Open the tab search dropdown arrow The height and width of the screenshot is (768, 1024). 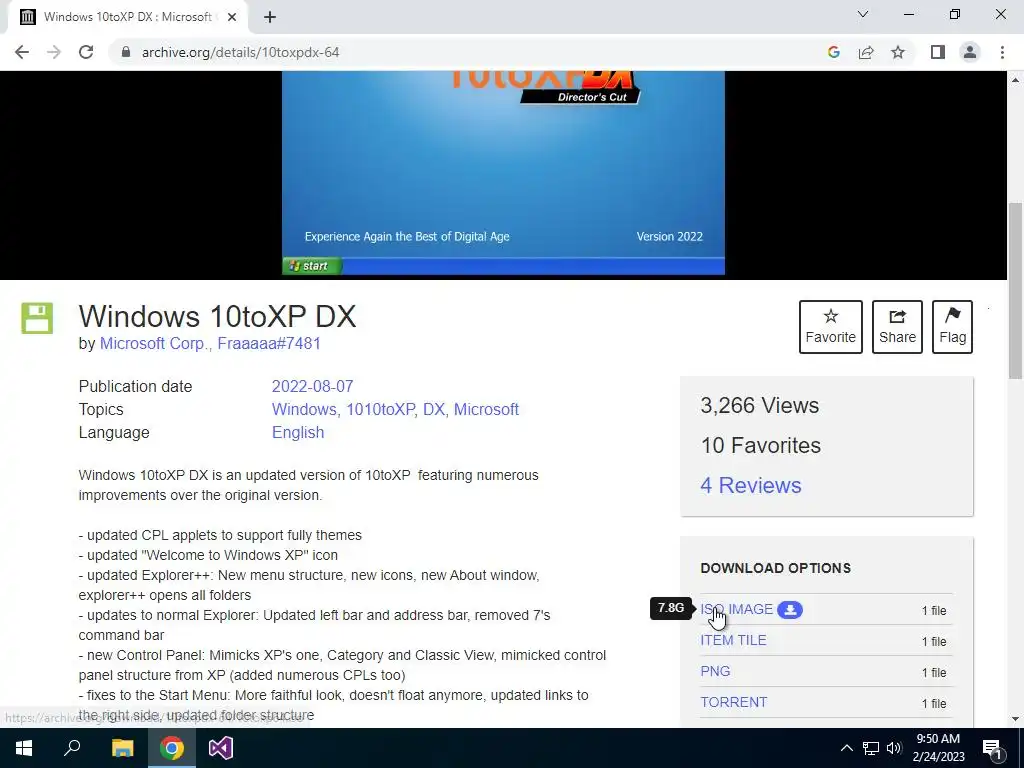(863, 14)
